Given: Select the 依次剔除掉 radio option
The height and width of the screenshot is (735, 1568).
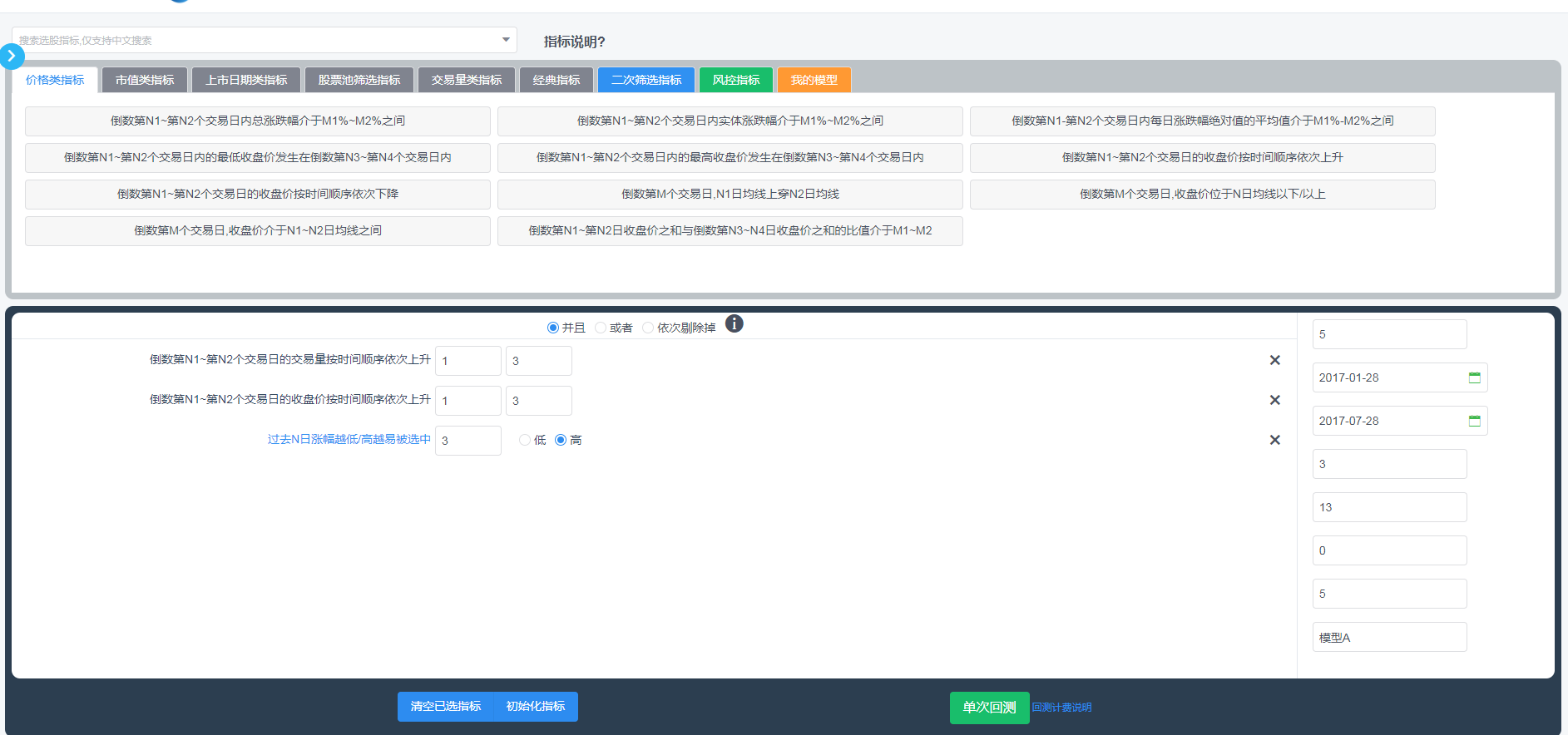Looking at the screenshot, I should click(648, 328).
